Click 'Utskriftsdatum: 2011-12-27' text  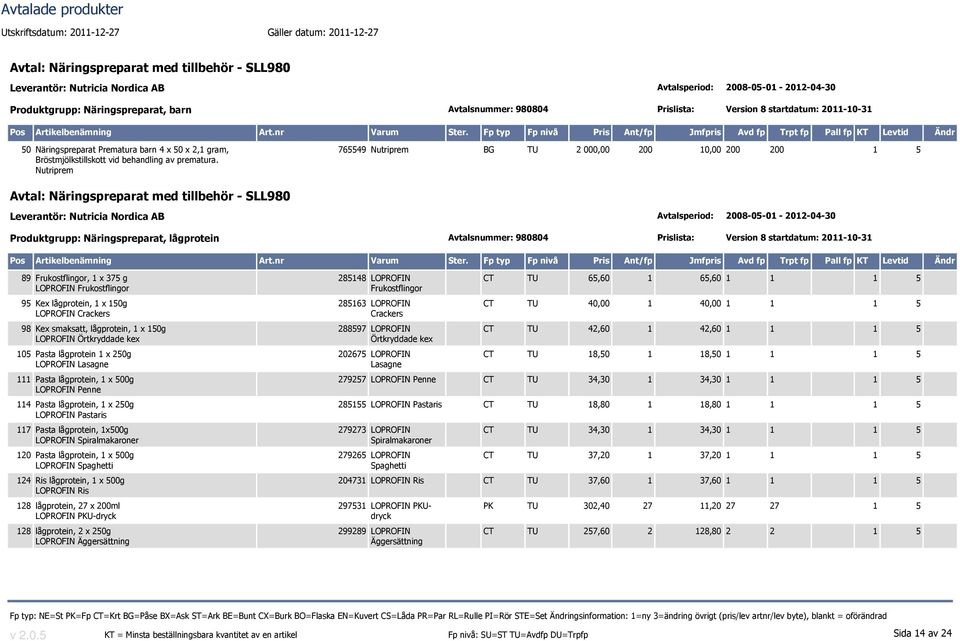(60, 32)
